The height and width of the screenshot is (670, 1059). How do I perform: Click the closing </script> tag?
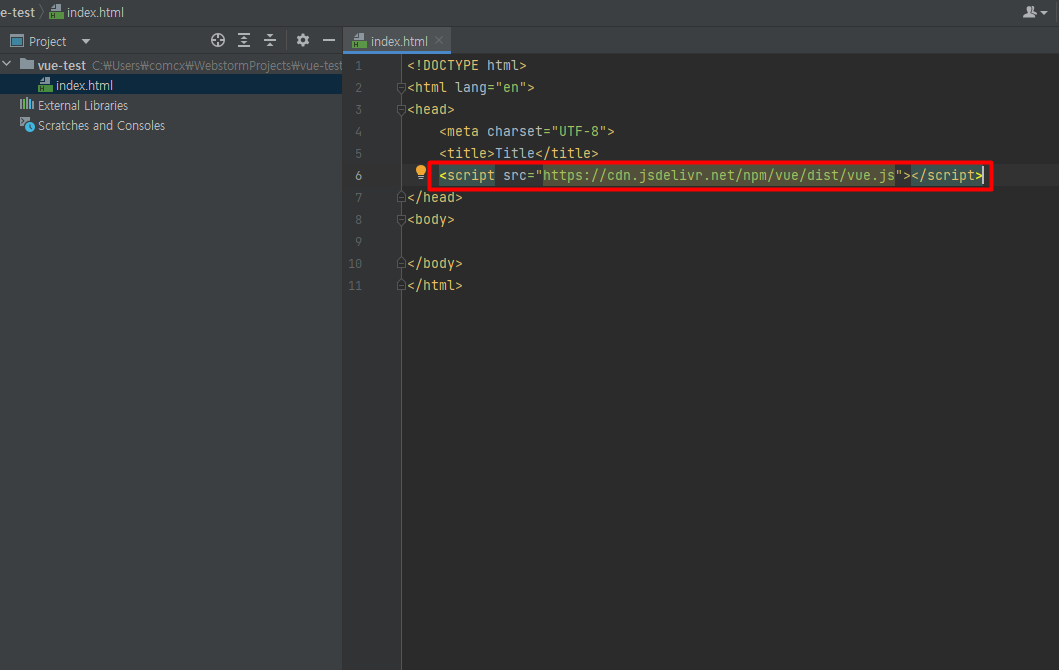(x=948, y=176)
